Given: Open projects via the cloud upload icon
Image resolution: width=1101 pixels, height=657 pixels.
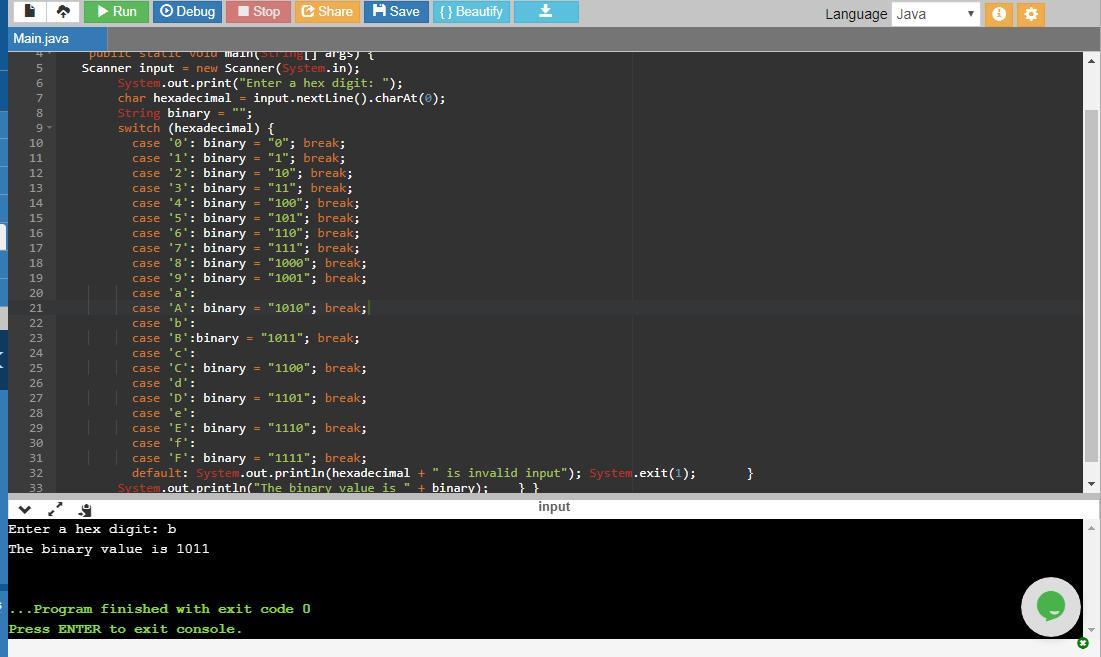Looking at the screenshot, I should point(62,11).
